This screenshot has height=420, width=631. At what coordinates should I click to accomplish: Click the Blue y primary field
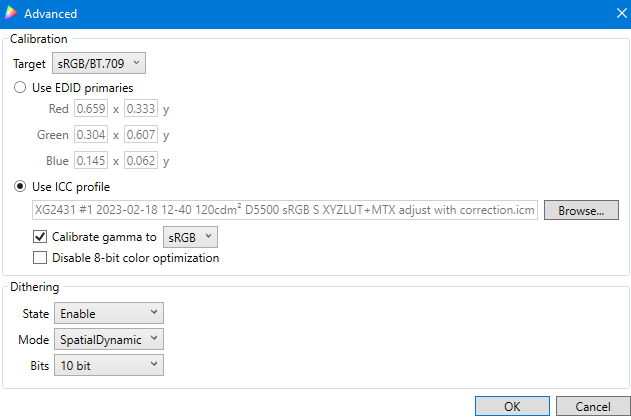(x=141, y=161)
